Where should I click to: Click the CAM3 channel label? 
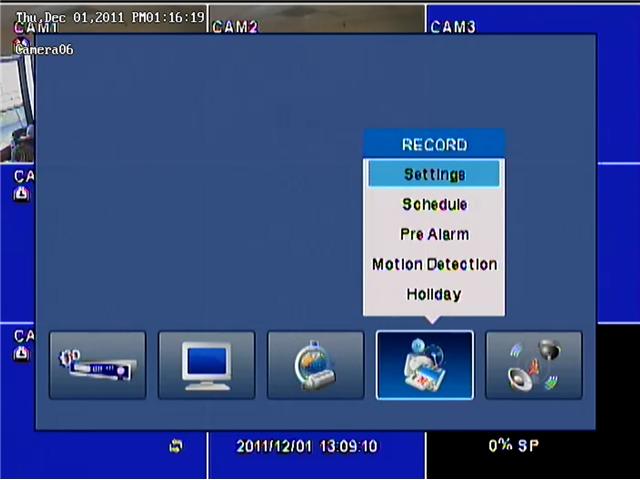coord(453,27)
